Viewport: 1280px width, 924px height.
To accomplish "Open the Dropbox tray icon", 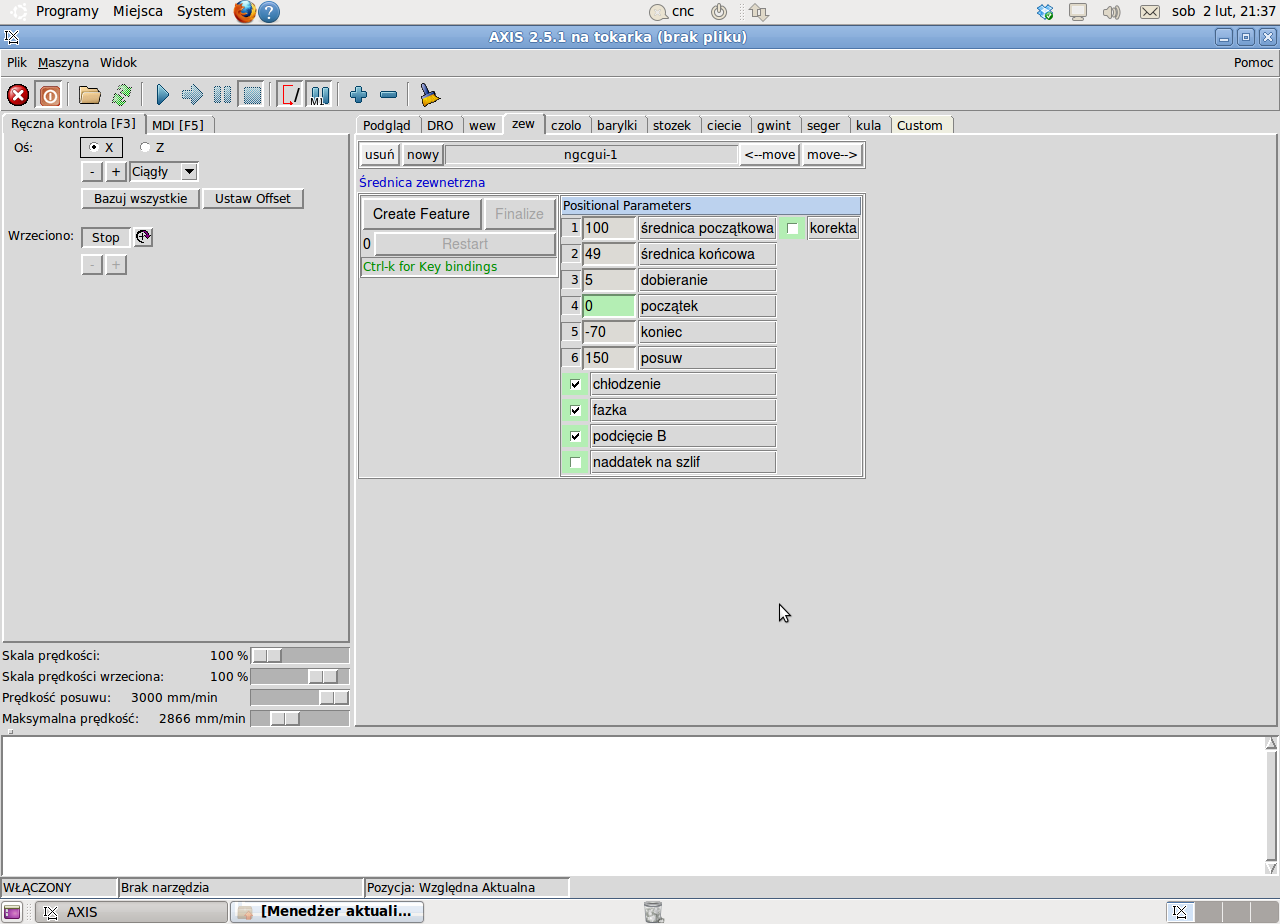I will 1046,12.
